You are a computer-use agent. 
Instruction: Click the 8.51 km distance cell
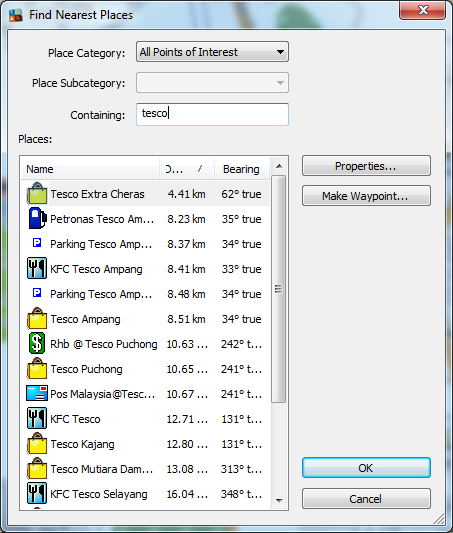point(187,319)
